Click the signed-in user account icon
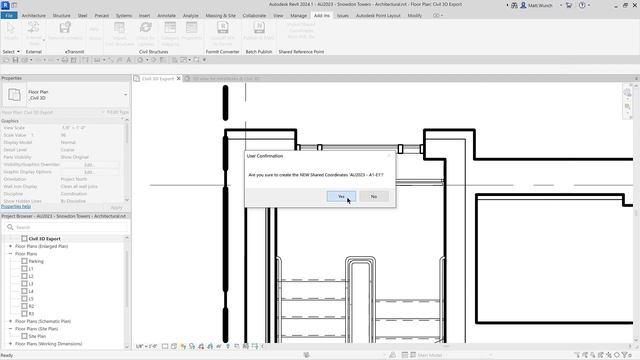This screenshot has width=640, height=360. [x=523, y=5]
